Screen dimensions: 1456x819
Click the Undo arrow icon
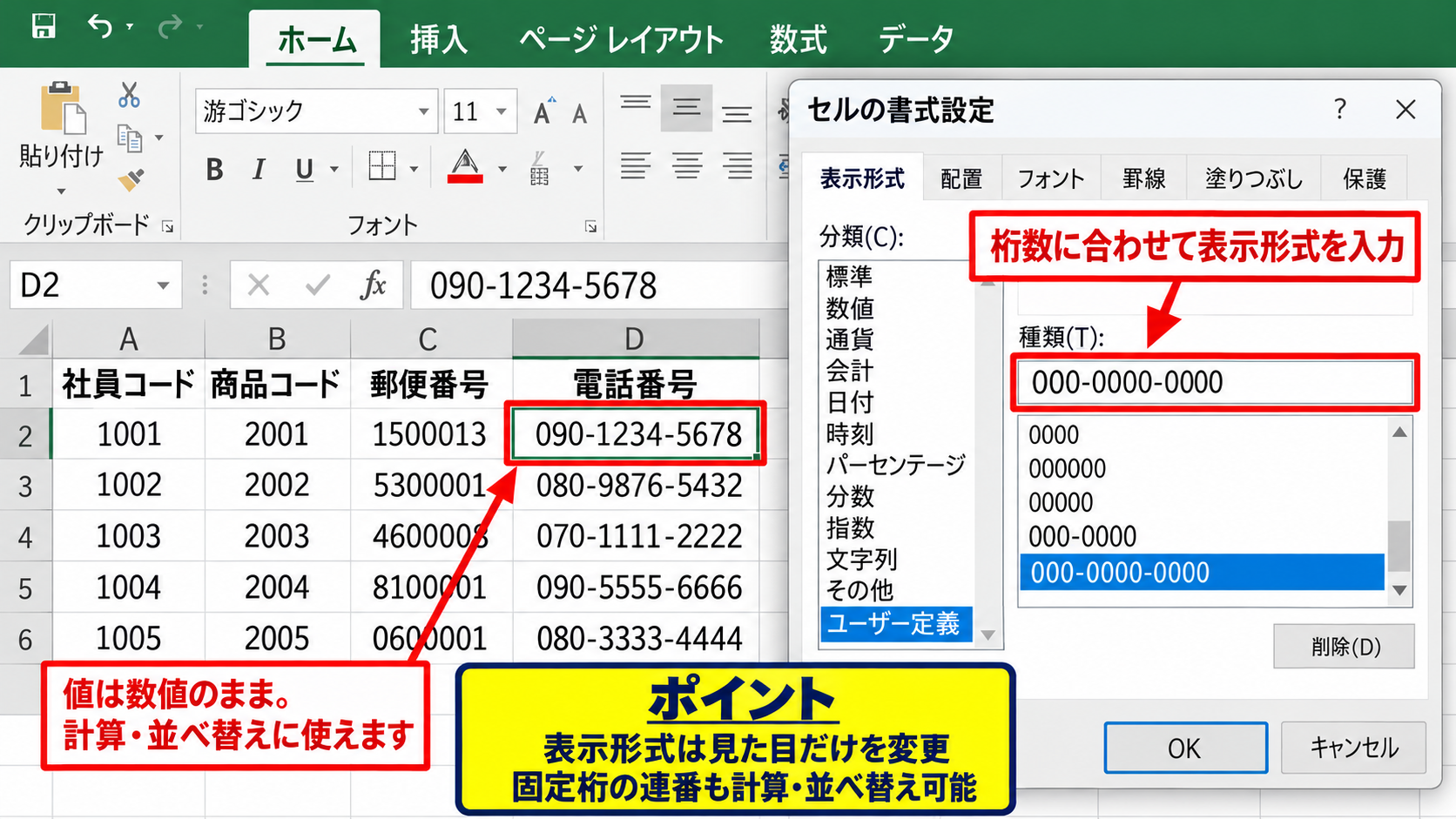[x=100, y=27]
